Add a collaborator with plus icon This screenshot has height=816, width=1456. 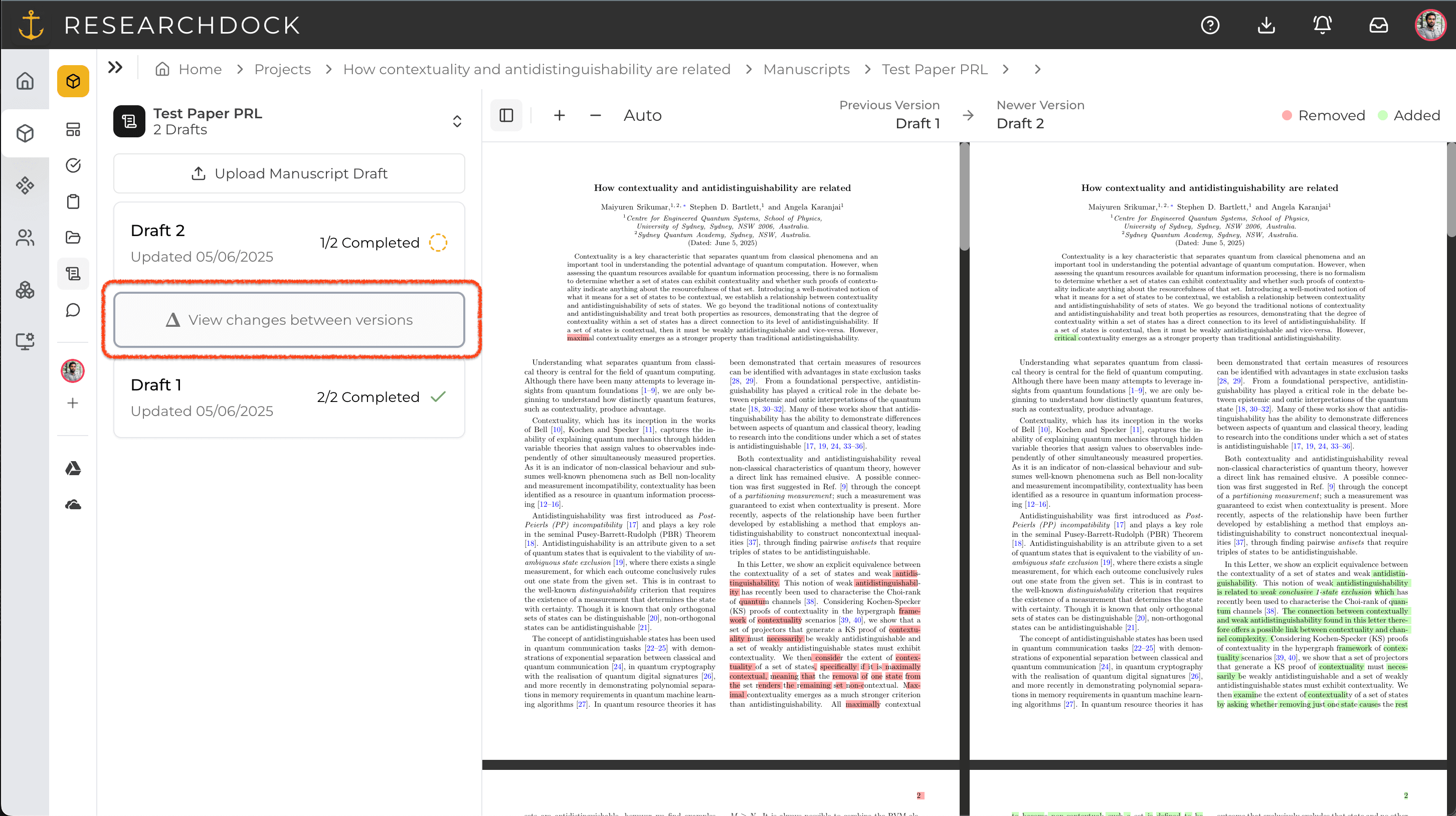click(x=73, y=403)
